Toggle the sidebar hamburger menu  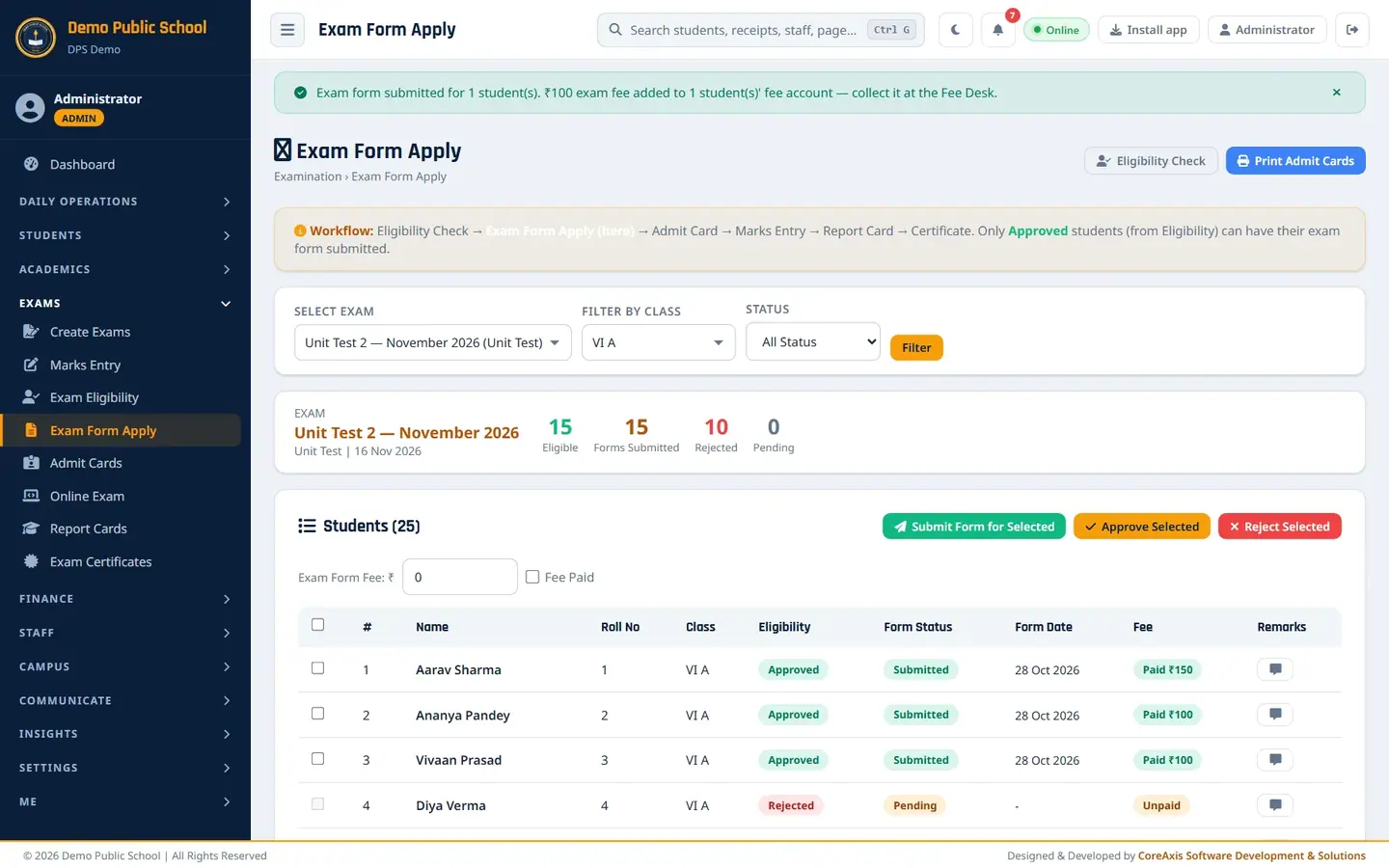(x=287, y=30)
